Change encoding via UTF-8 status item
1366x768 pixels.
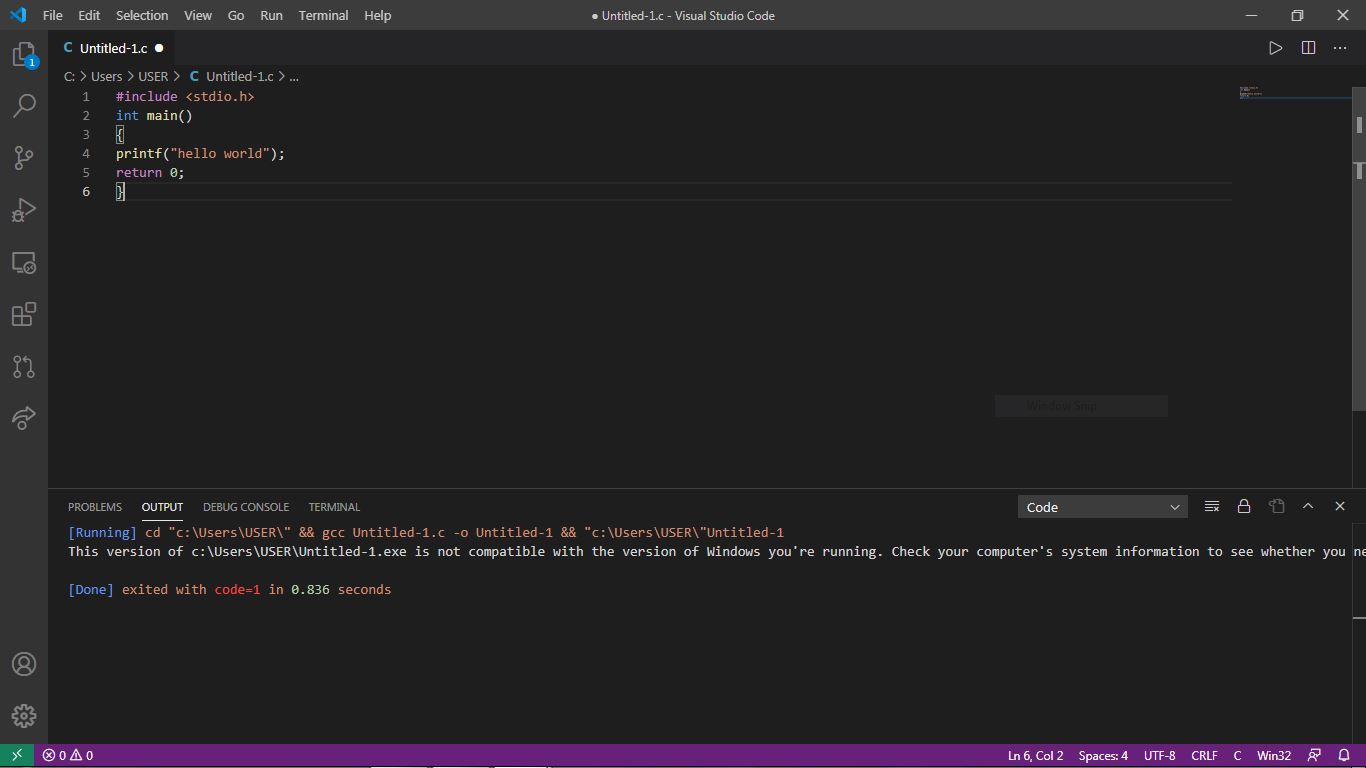point(1159,755)
